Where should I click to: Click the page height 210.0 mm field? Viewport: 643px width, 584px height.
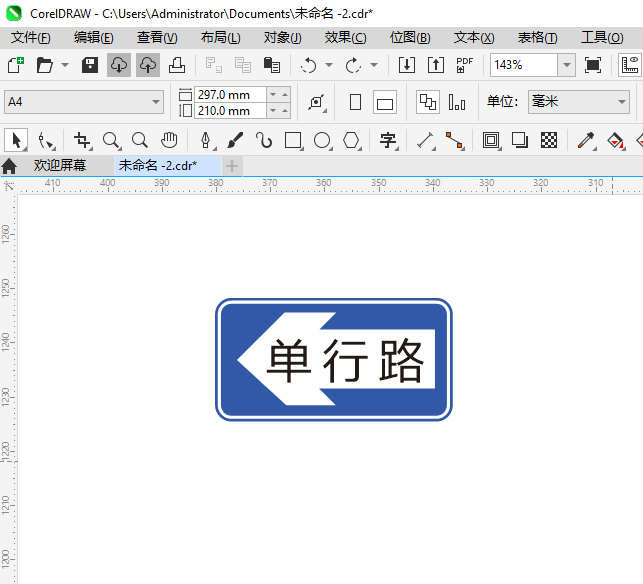point(230,111)
